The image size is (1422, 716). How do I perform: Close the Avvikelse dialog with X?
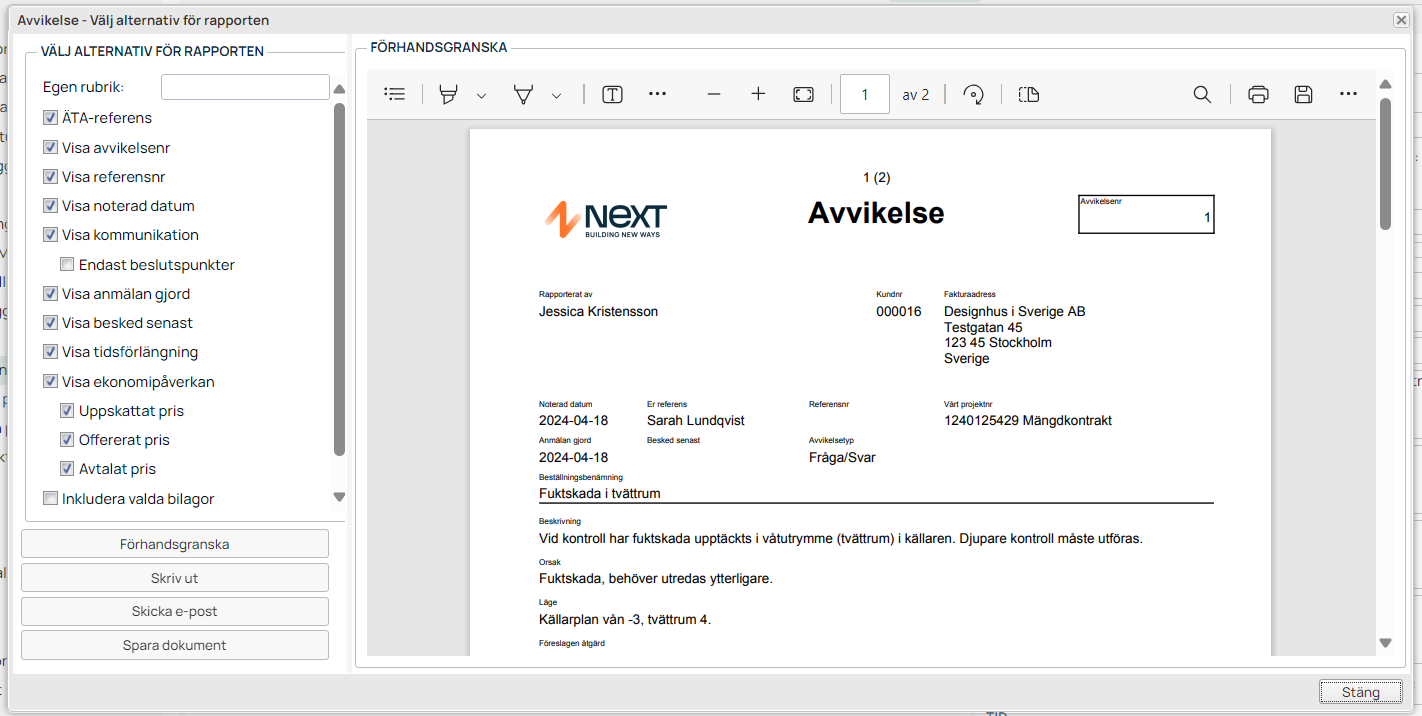pos(1402,20)
